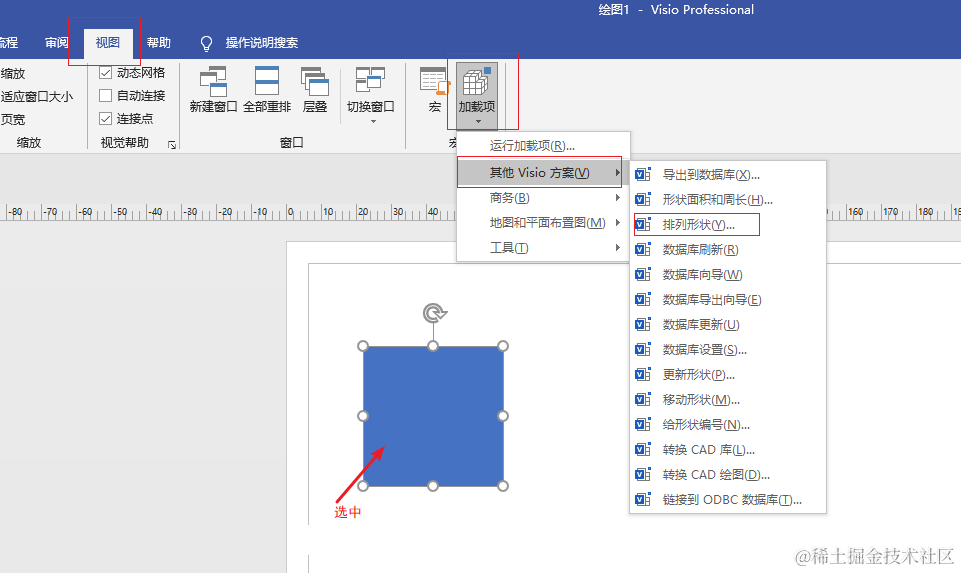
Task: Click the icon beside 形状面积和周长(H)
Action: (x=643, y=200)
